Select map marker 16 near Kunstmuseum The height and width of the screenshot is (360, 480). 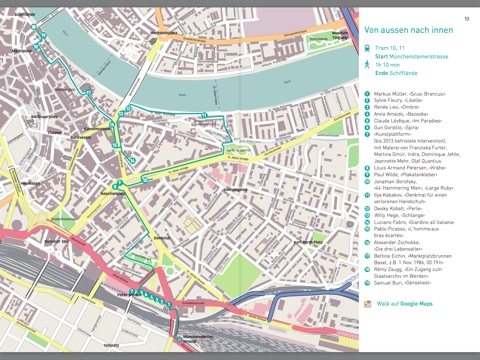pos(112,124)
